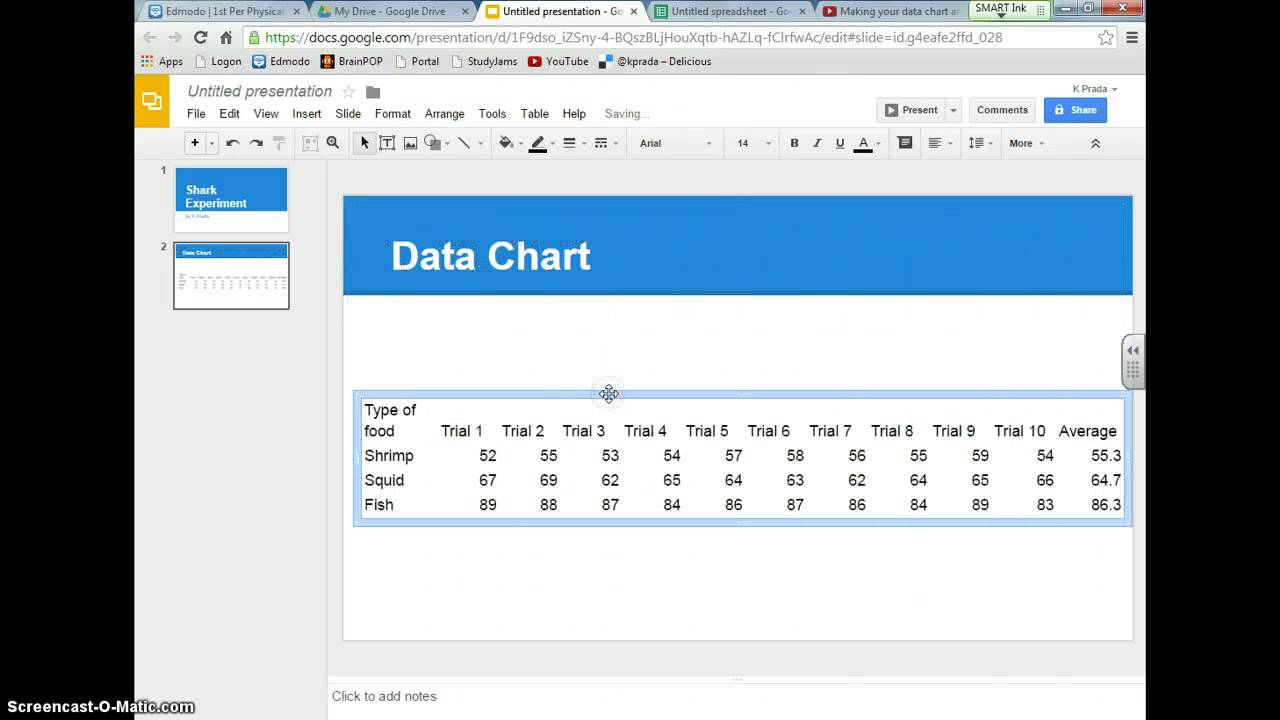Click the Present button
Image resolution: width=1280 pixels, height=720 pixels.
pyautogui.click(x=911, y=110)
